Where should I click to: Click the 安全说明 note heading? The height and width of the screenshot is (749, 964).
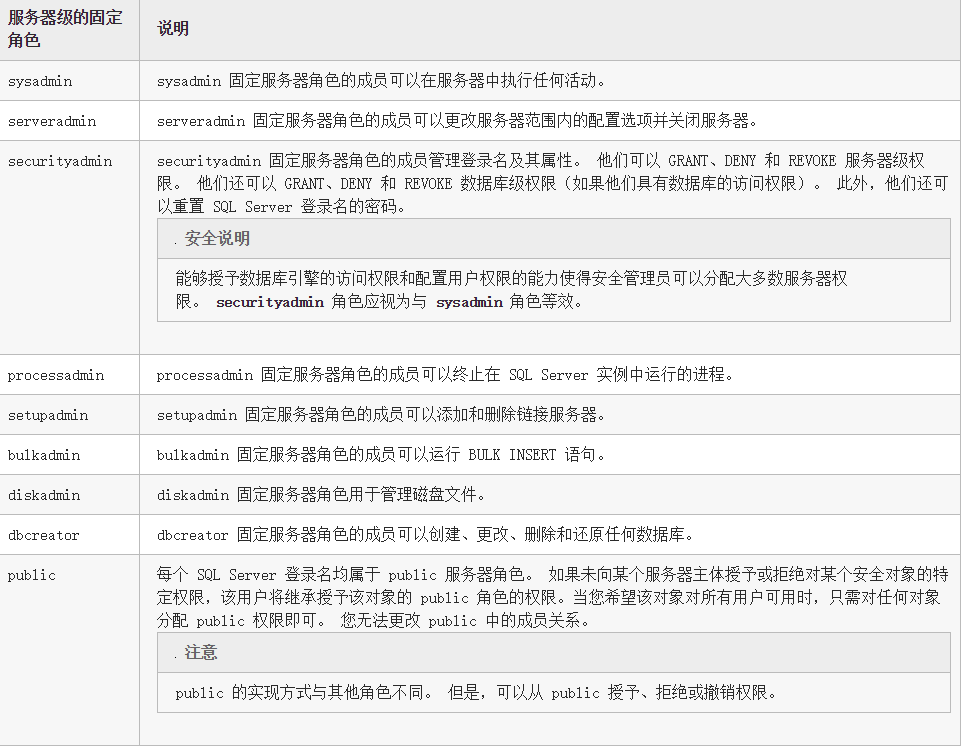click(217, 239)
